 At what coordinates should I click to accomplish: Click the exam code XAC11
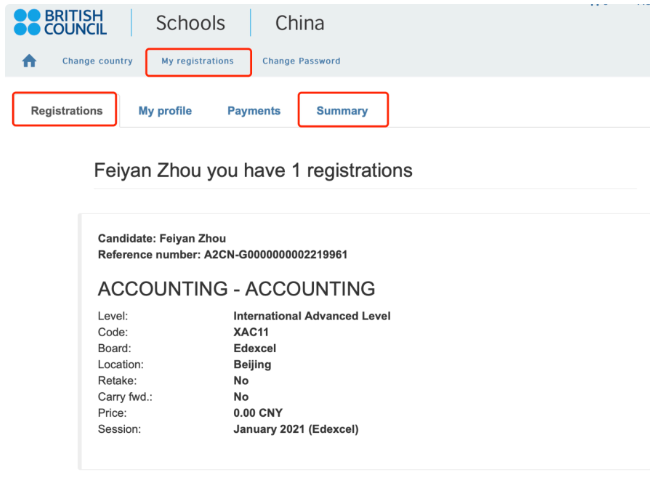pyautogui.click(x=251, y=332)
